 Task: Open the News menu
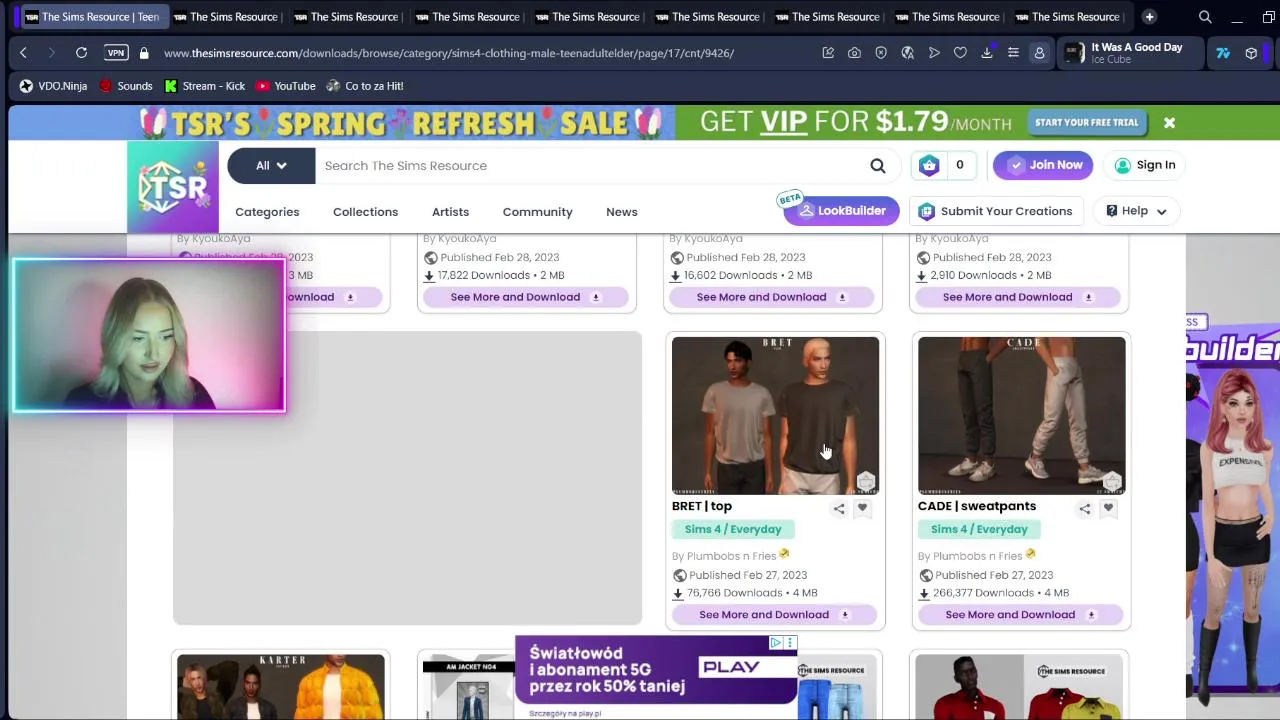(621, 212)
